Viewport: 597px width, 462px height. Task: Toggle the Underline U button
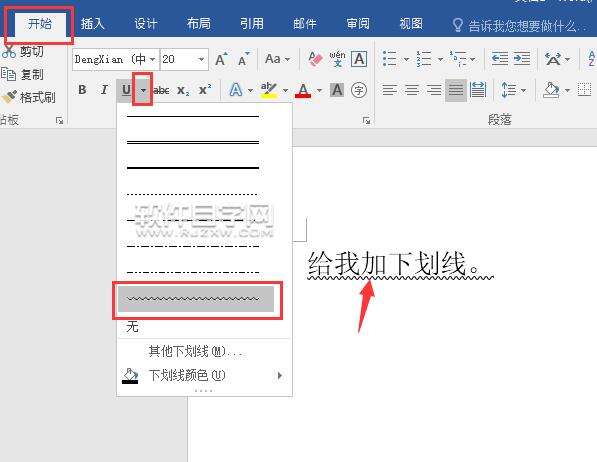pos(126,90)
